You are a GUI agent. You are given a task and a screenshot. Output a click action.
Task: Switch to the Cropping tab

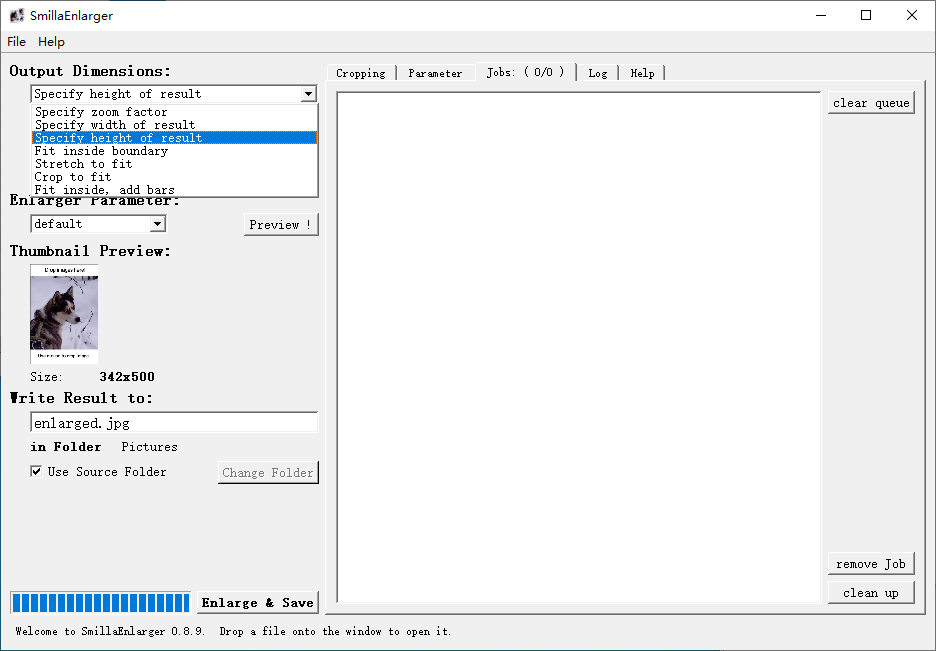point(360,73)
